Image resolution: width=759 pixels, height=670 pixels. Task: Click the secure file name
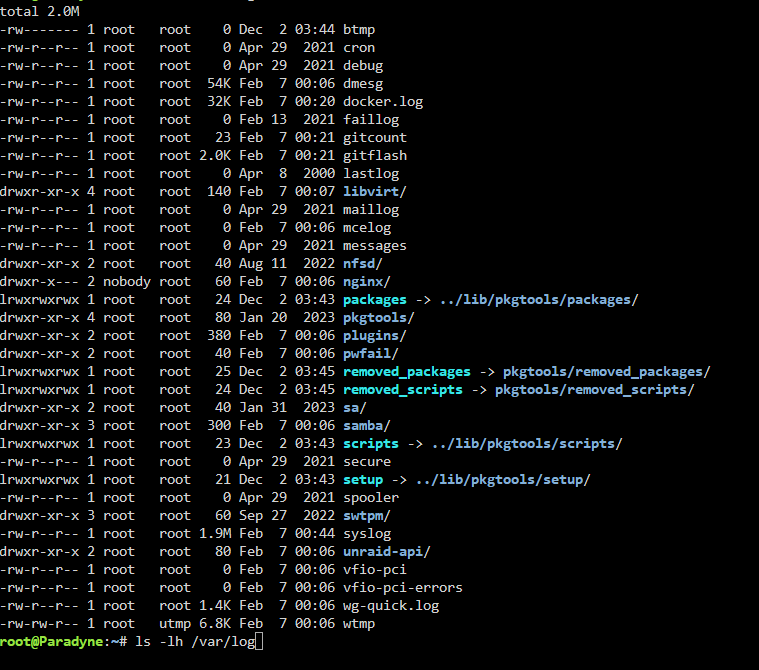(x=367, y=461)
